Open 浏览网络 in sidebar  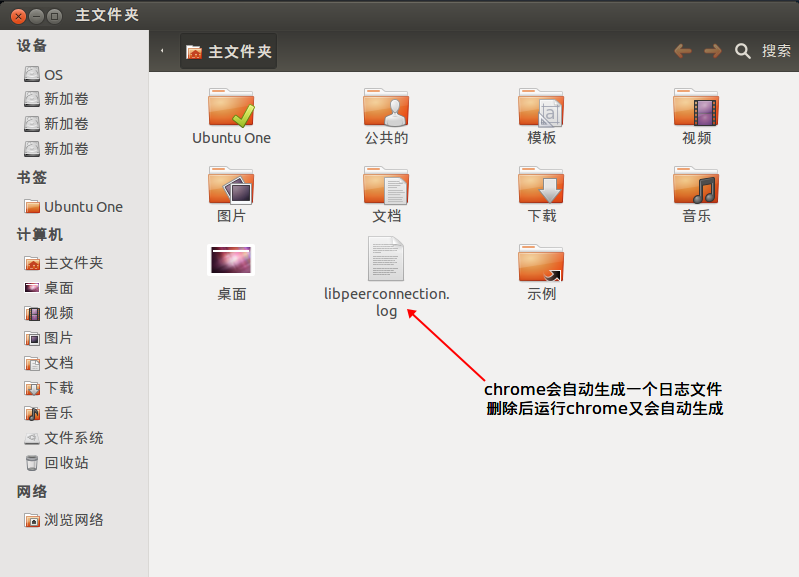tap(64, 520)
